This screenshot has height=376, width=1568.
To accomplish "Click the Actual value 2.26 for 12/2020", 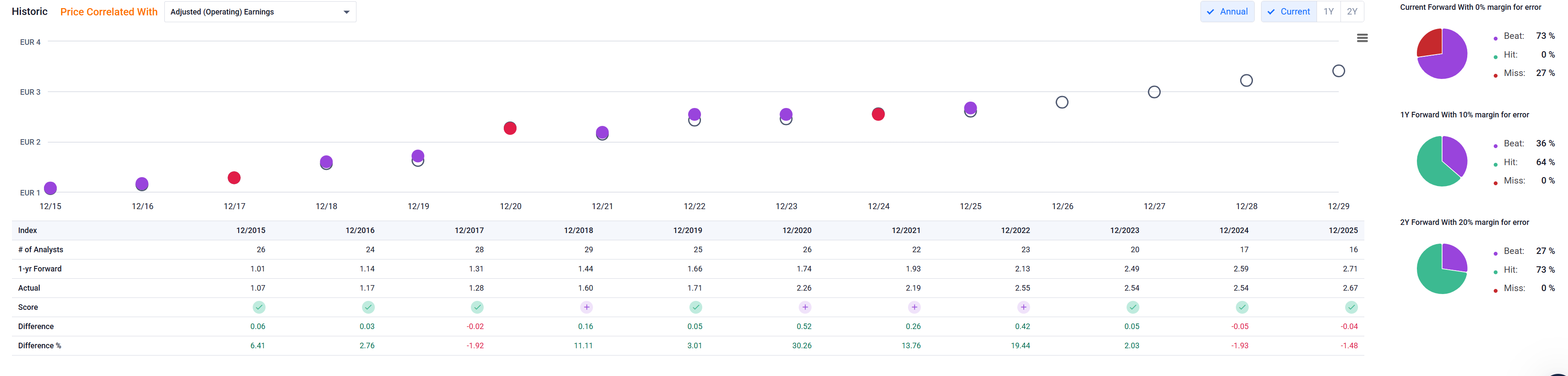I will pos(804,288).
